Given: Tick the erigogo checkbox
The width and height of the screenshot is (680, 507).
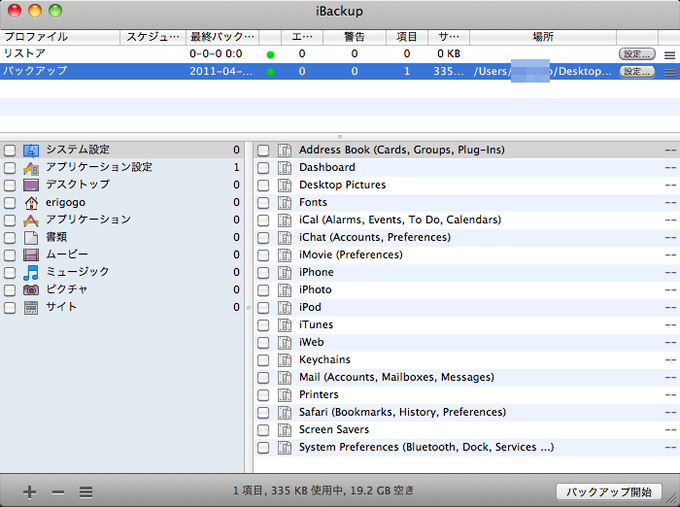Looking at the screenshot, I should tap(10, 203).
